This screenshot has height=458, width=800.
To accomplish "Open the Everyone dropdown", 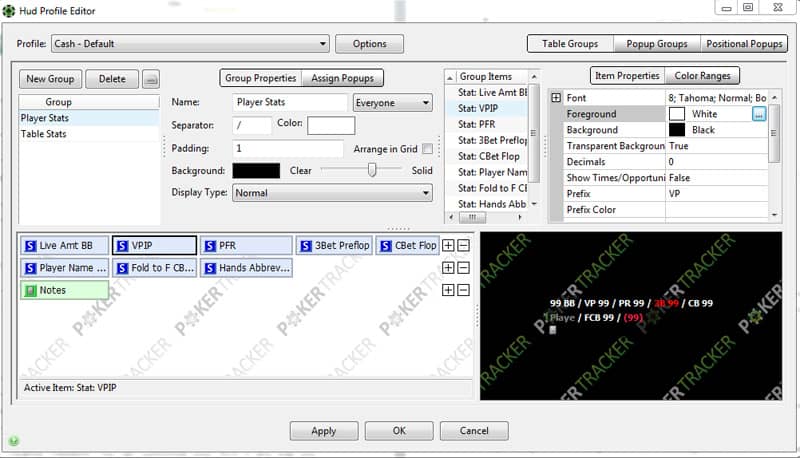I will click(392, 103).
